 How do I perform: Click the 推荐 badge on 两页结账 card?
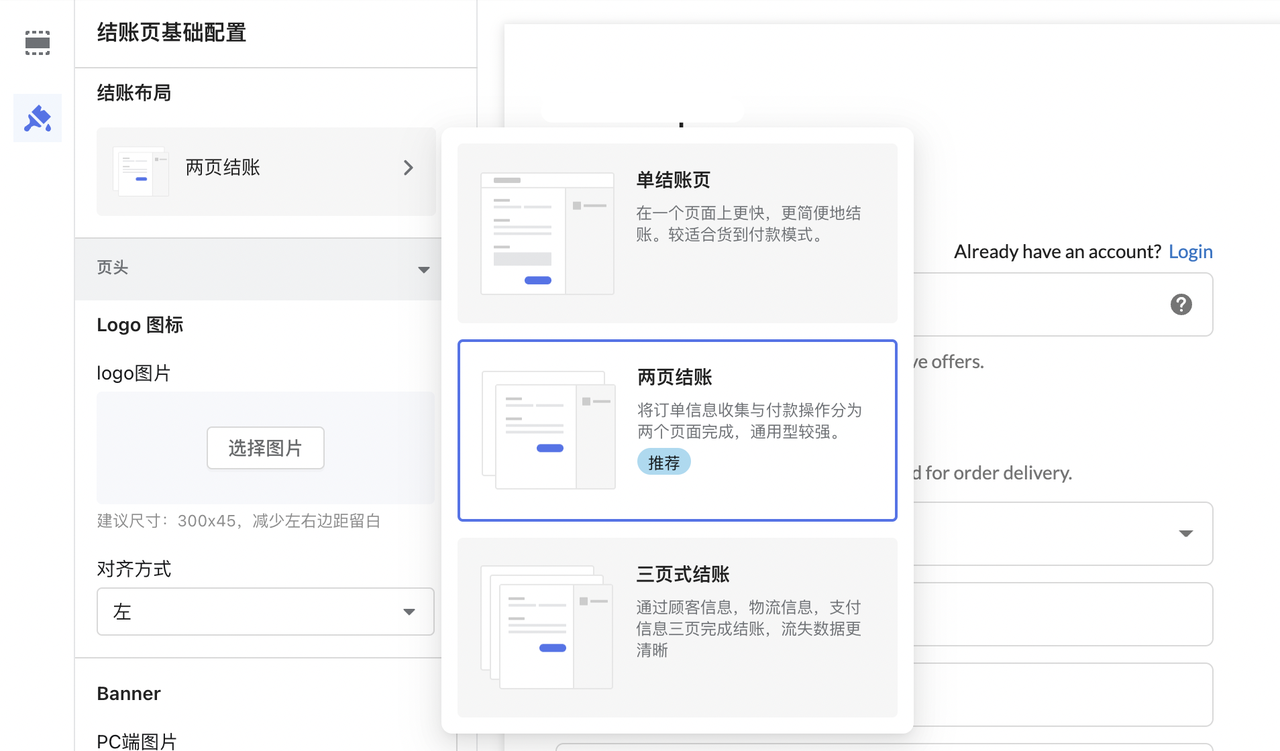point(663,462)
